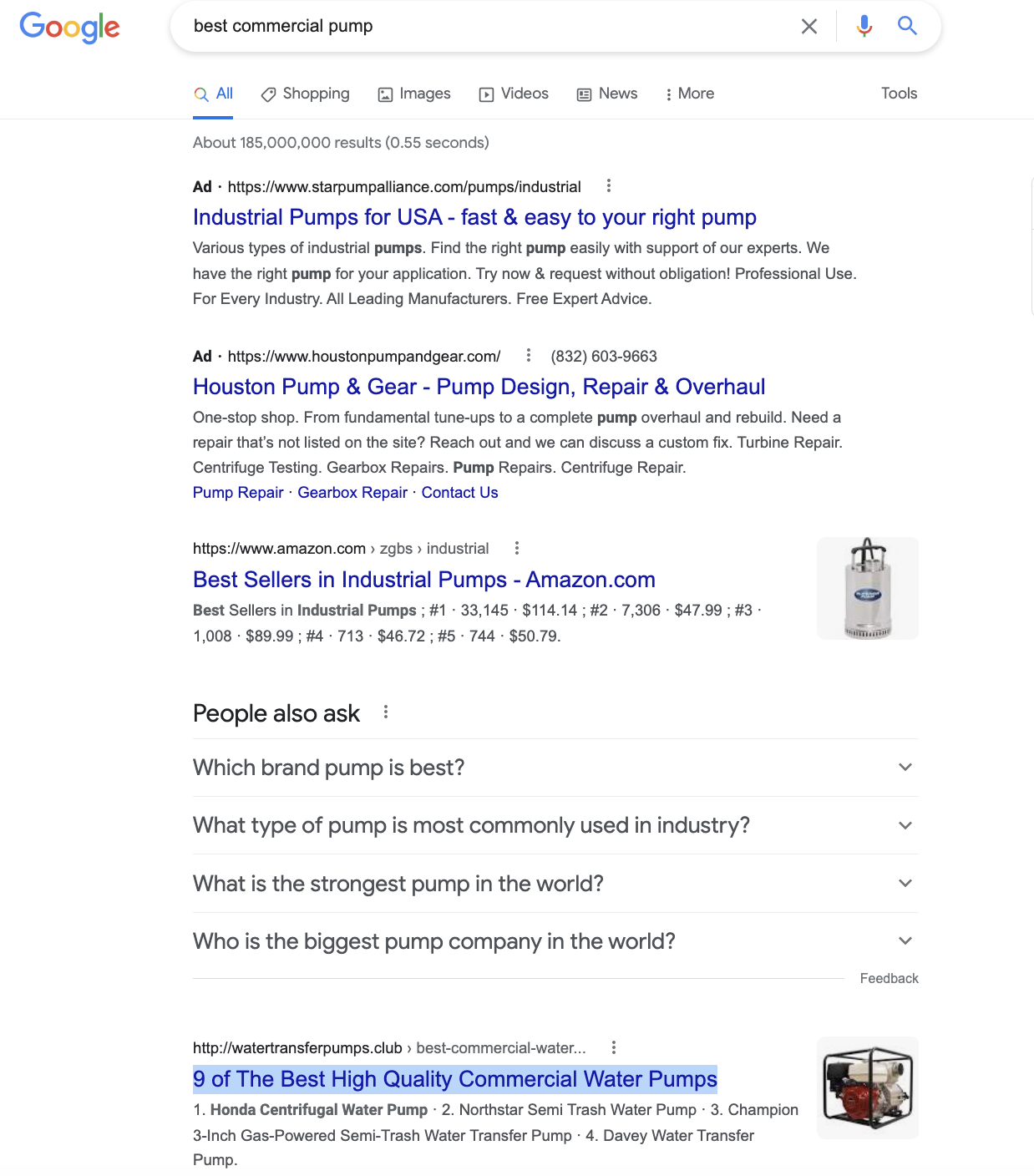The image size is (1034, 1176).
Task: Expand "Which brand pump is best?" question
Action: coord(555,768)
